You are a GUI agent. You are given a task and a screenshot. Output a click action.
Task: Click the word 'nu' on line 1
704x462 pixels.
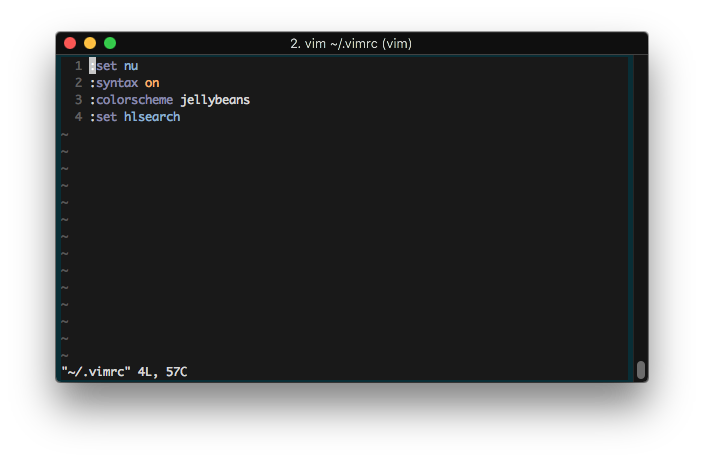pos(131,66)
